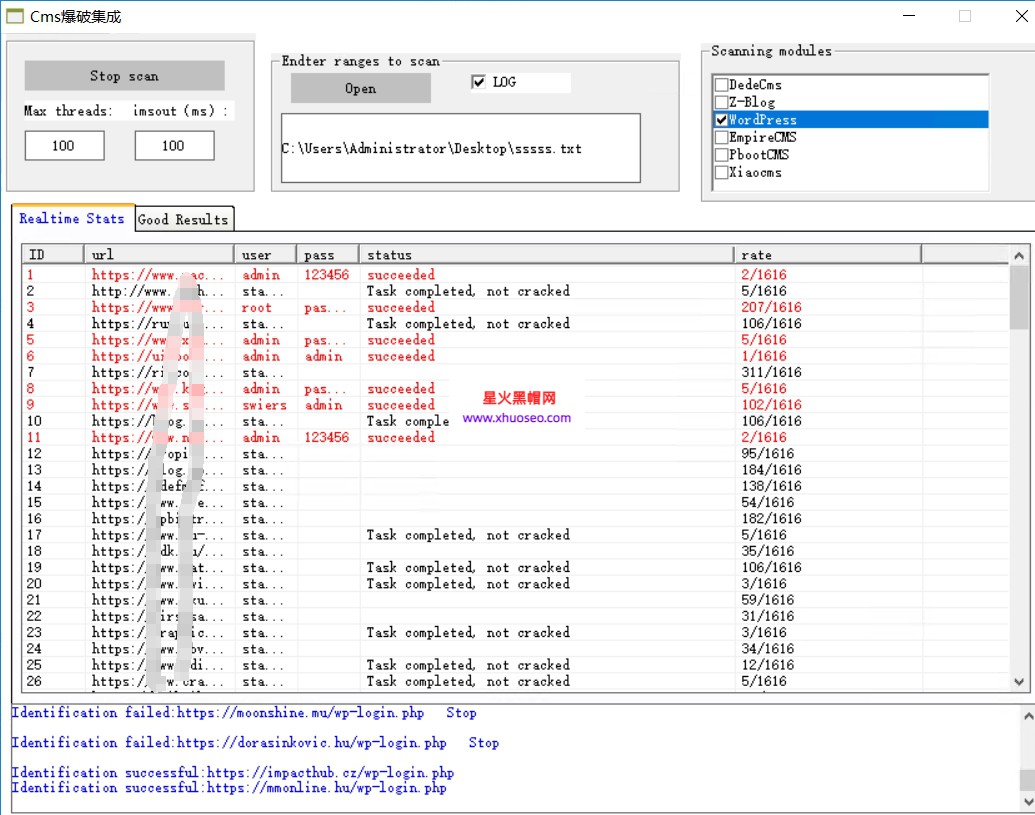The height and width of the screenshot is (815, 1035).
Task: Click mmonline.hu identification successful log line
Action: tap(229, 787)
